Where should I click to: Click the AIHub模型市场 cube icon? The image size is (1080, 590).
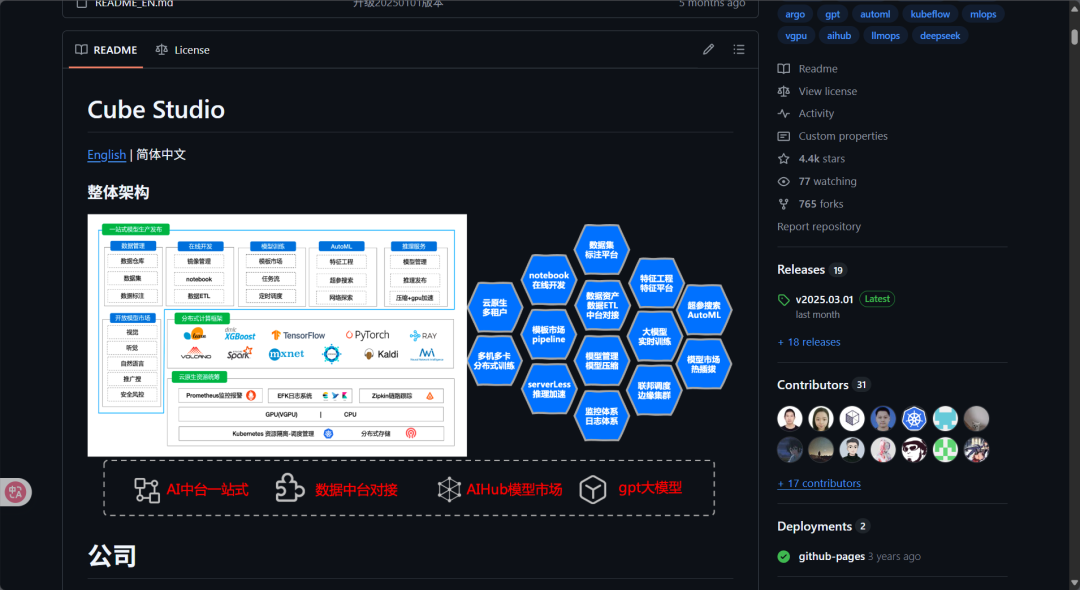pyautogui.click(x=449, y=489)
